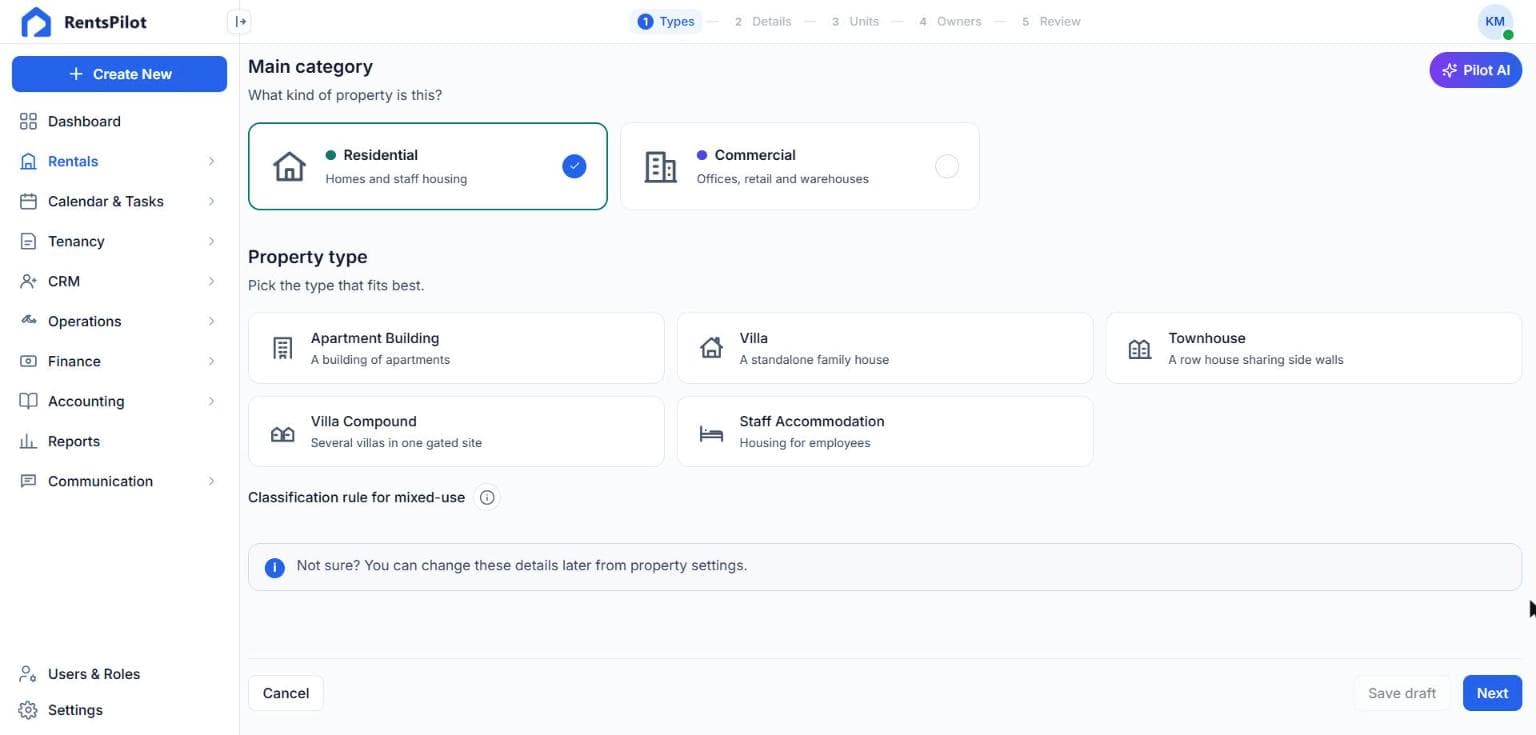1536x735 pixels.
Task: Expand the Tenancy submenu chevron
Action: coord(211,241)
